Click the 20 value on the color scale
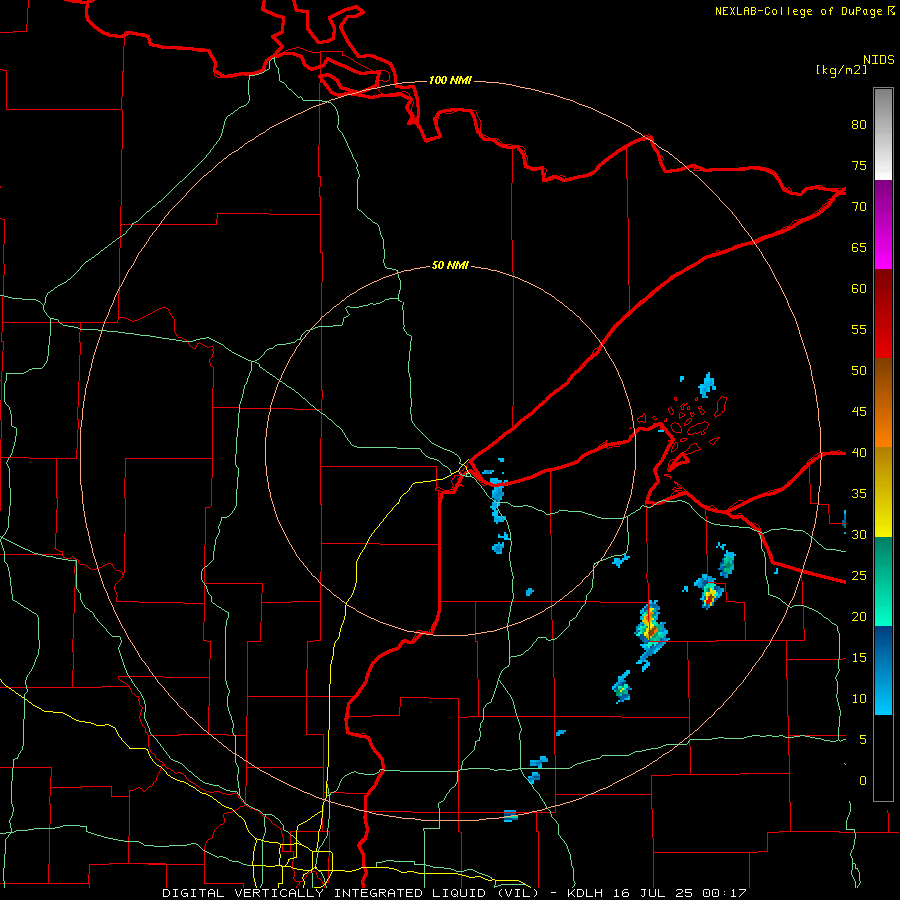Screen dimensions: 900x900 pos(859,617)
